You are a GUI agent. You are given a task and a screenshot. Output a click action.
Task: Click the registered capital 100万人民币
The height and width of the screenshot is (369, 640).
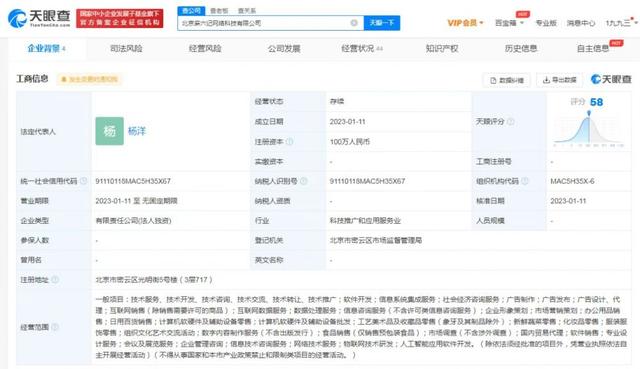pyautogui.click(x=350, y=142)
